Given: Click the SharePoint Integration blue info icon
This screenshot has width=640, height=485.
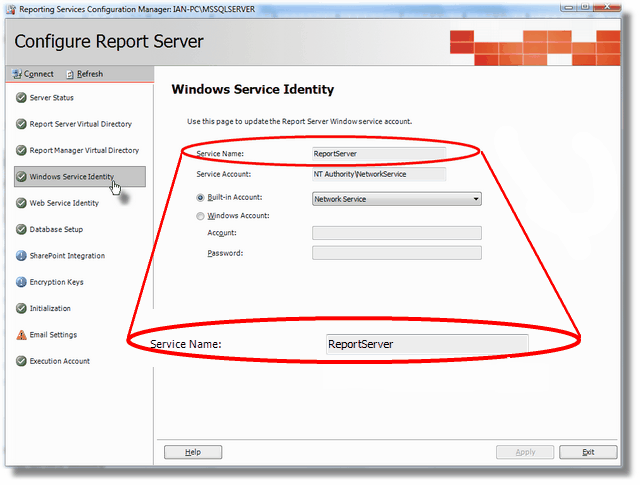Looking at the screenshot, I should point(20,256).
